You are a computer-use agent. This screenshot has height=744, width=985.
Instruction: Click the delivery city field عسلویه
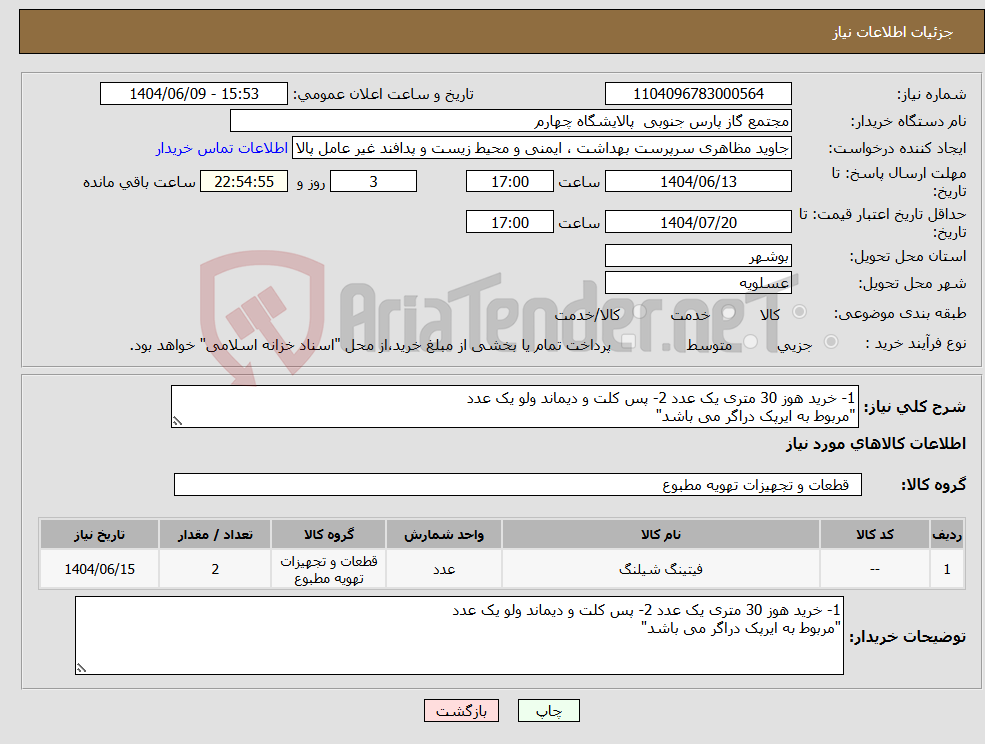coord(698,283)
